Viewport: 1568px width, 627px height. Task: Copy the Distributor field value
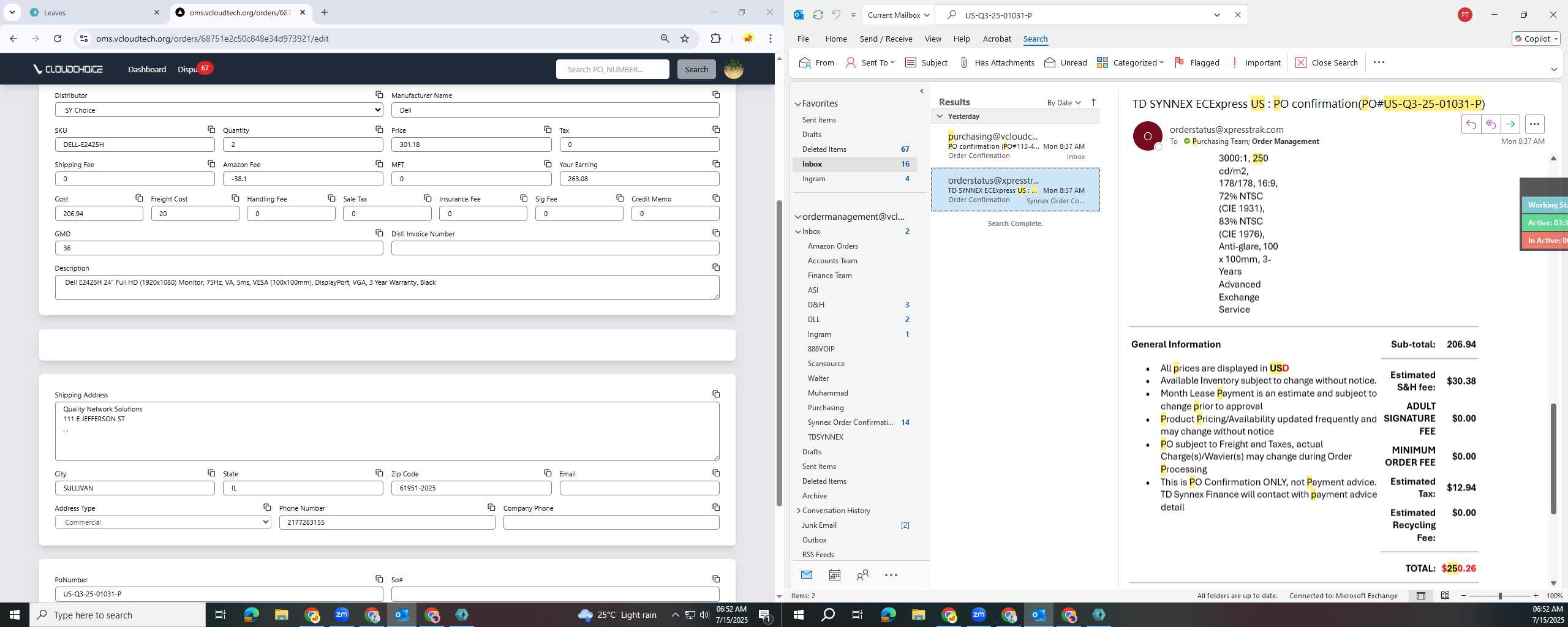pos(379,95)
